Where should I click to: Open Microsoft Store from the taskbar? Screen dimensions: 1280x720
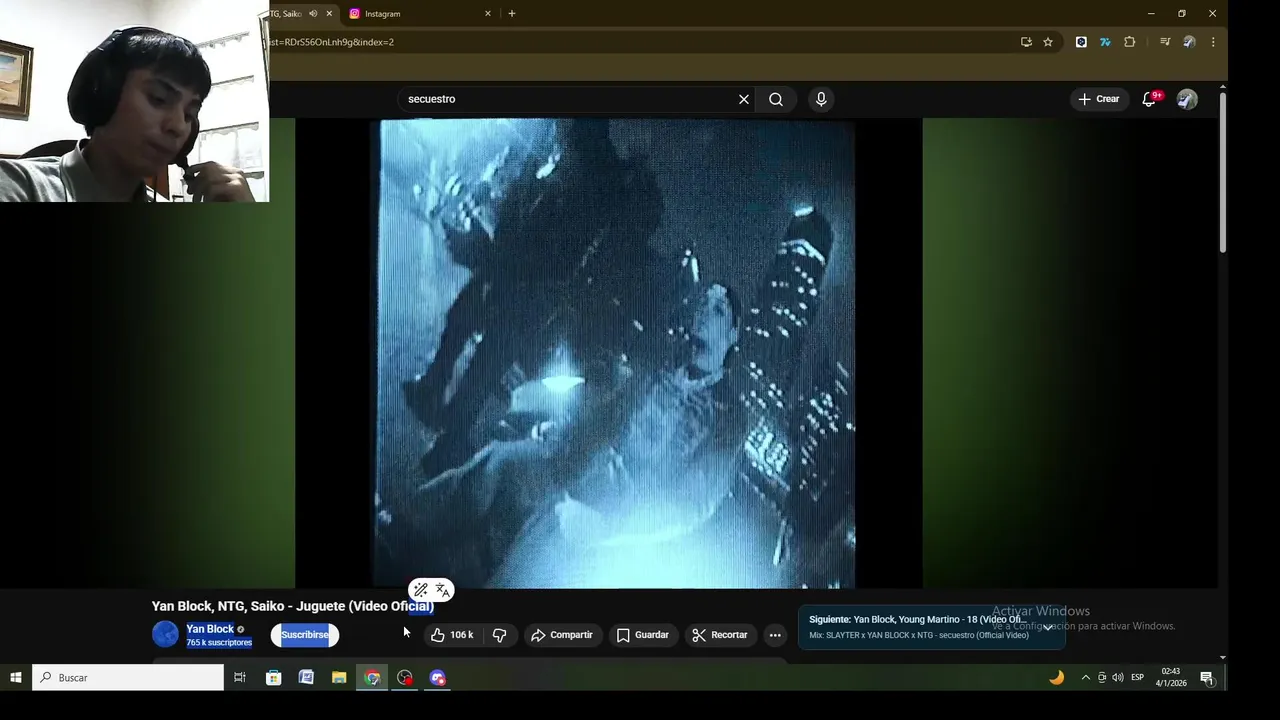(x=273, y=677)
